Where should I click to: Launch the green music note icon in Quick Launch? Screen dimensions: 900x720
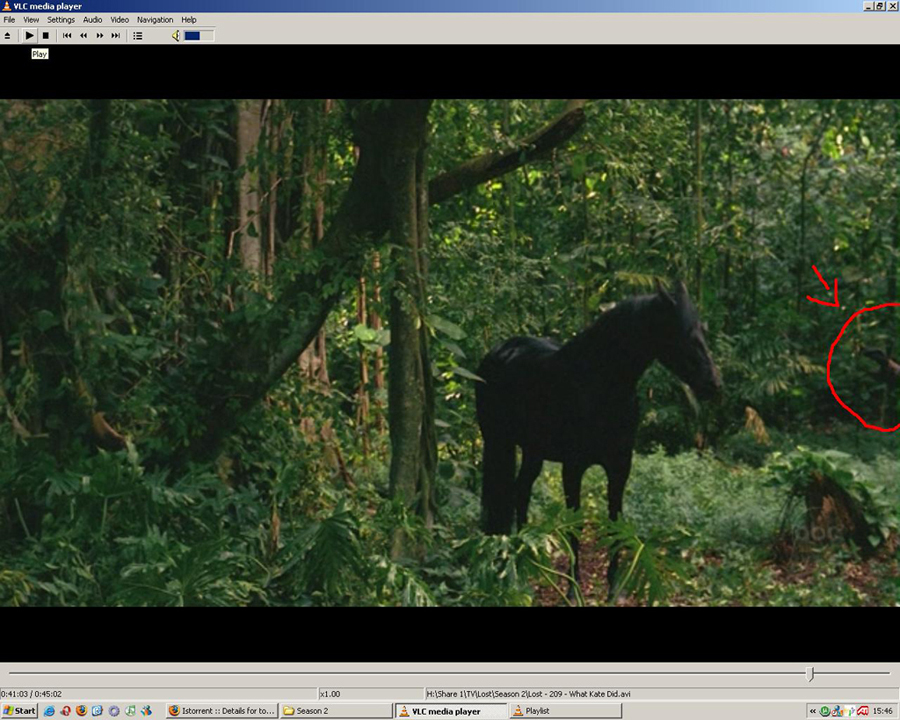[130, 711]
